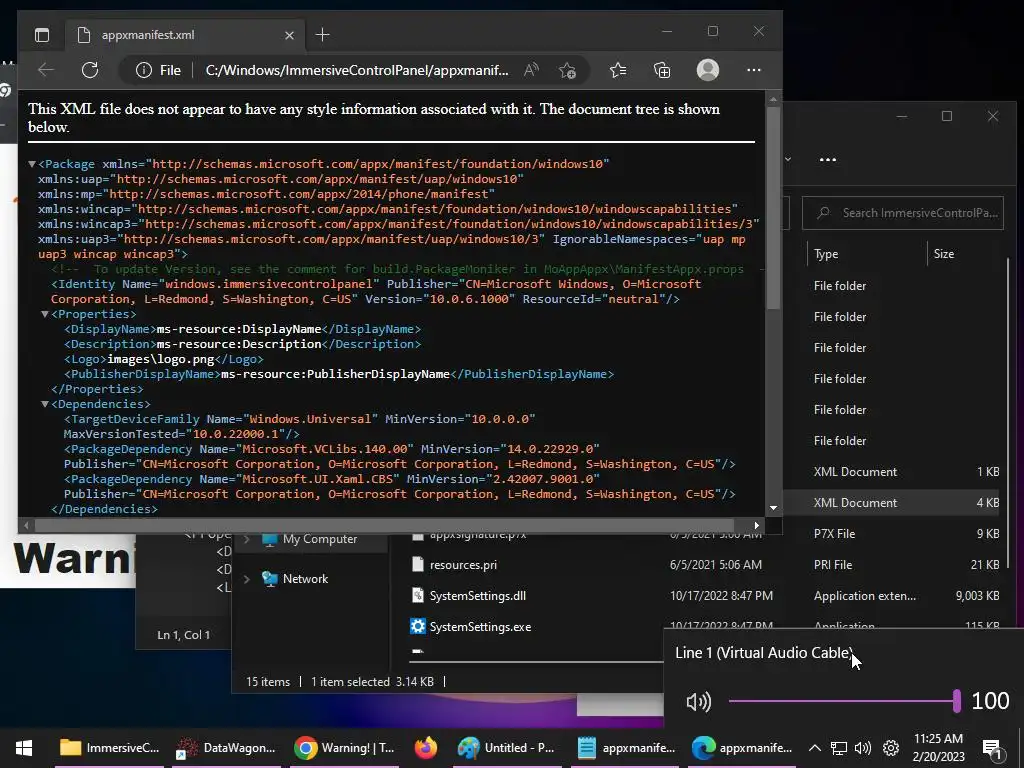Open File Explorer See more ellipsis
The height and width of the screenshot is (768, 1024).
point(827,159)
